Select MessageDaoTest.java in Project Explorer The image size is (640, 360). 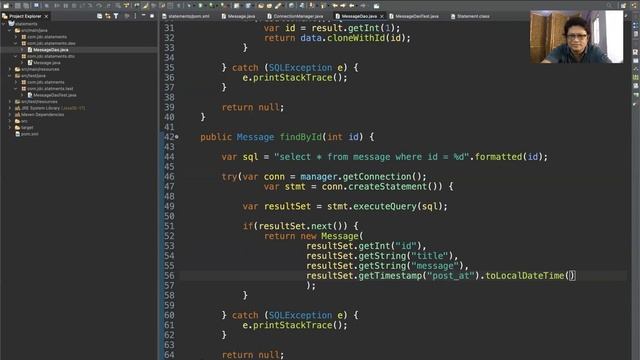tap(55, 95)
